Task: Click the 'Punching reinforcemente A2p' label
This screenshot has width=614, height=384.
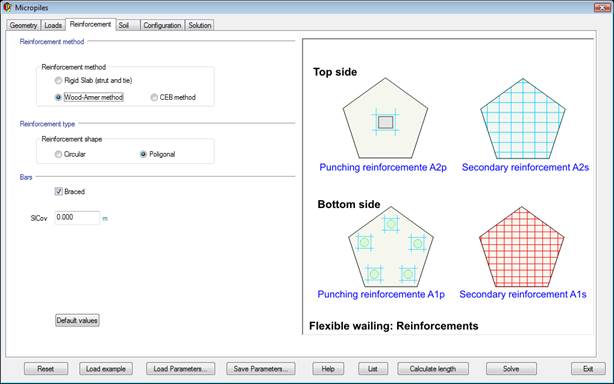Action: coord(383,168)
